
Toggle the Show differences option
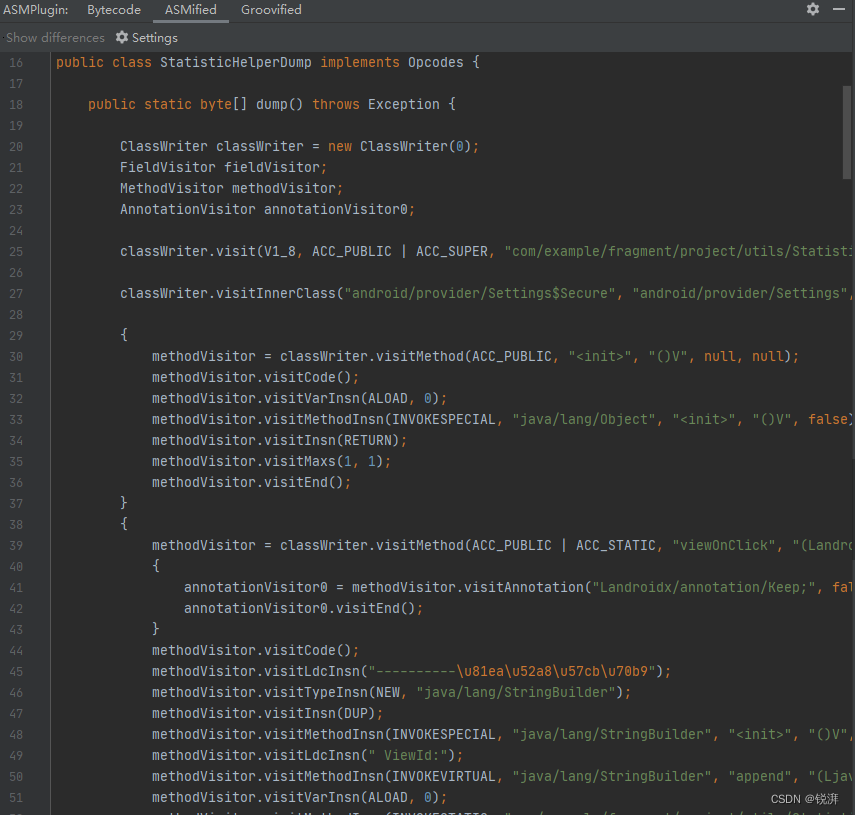click(55, 37)
